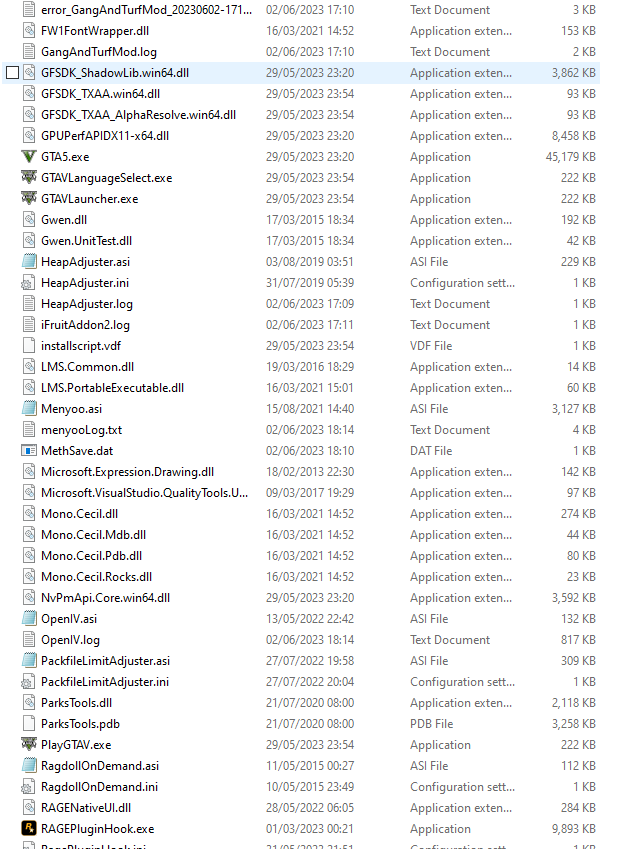The width and height of the screenshot is (623, 861).
Task: Click the GTAVLanguageSelect.exe icon
Action: 29,178
